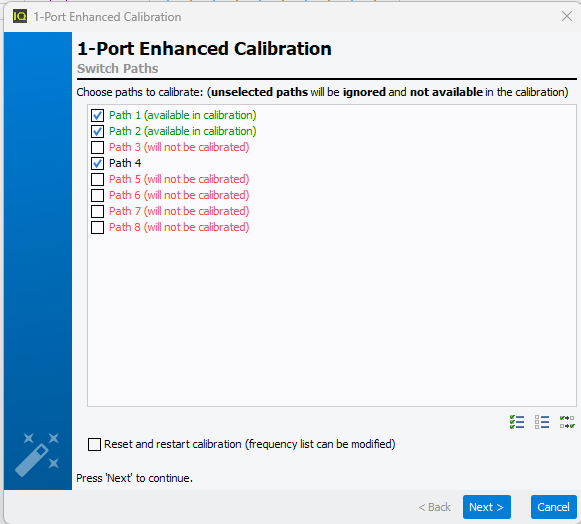Viewport: 581px width, 524px height.
Task: Close the 1-Port Enhanced Calibration dialog
Action: point(567,16)
